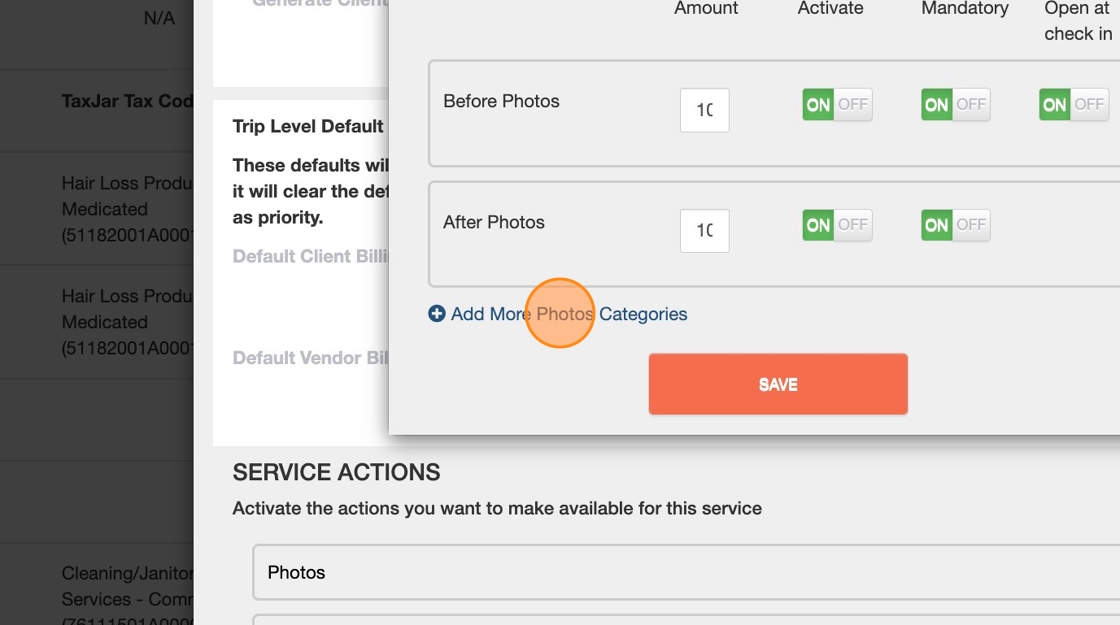This screenshot has height=625, width=1120.
Task: Select second Hair Loss Products Medicated row
Action: point(127,322)
